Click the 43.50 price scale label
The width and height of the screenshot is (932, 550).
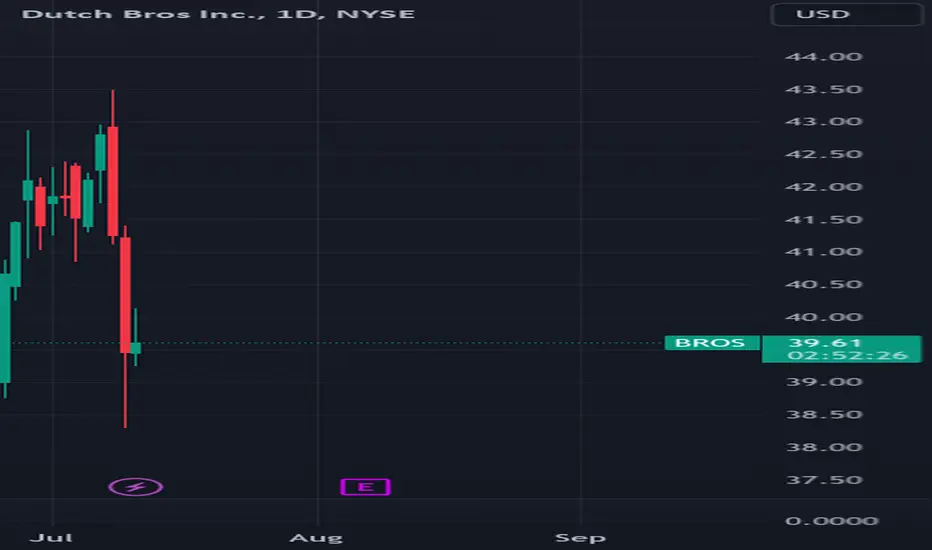point(823,89)
